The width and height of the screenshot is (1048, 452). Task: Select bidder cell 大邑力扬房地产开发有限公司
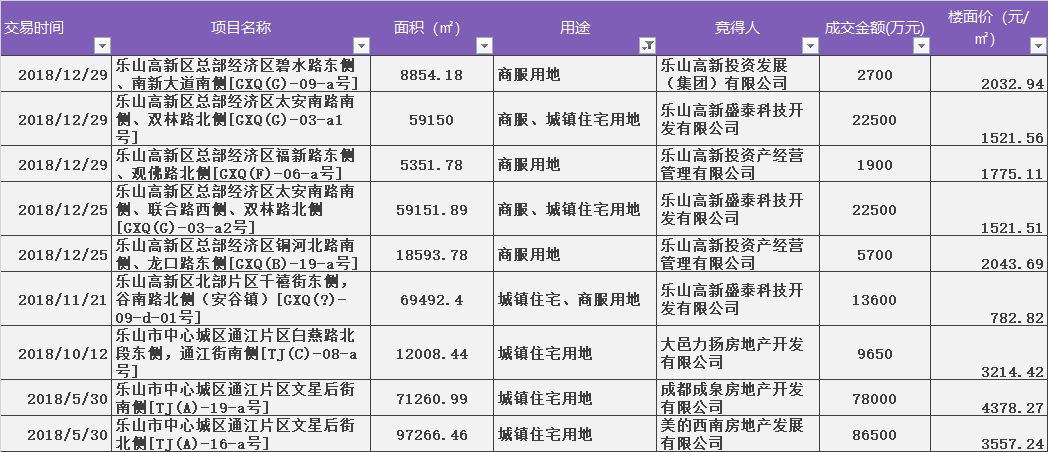coord(738,353)
